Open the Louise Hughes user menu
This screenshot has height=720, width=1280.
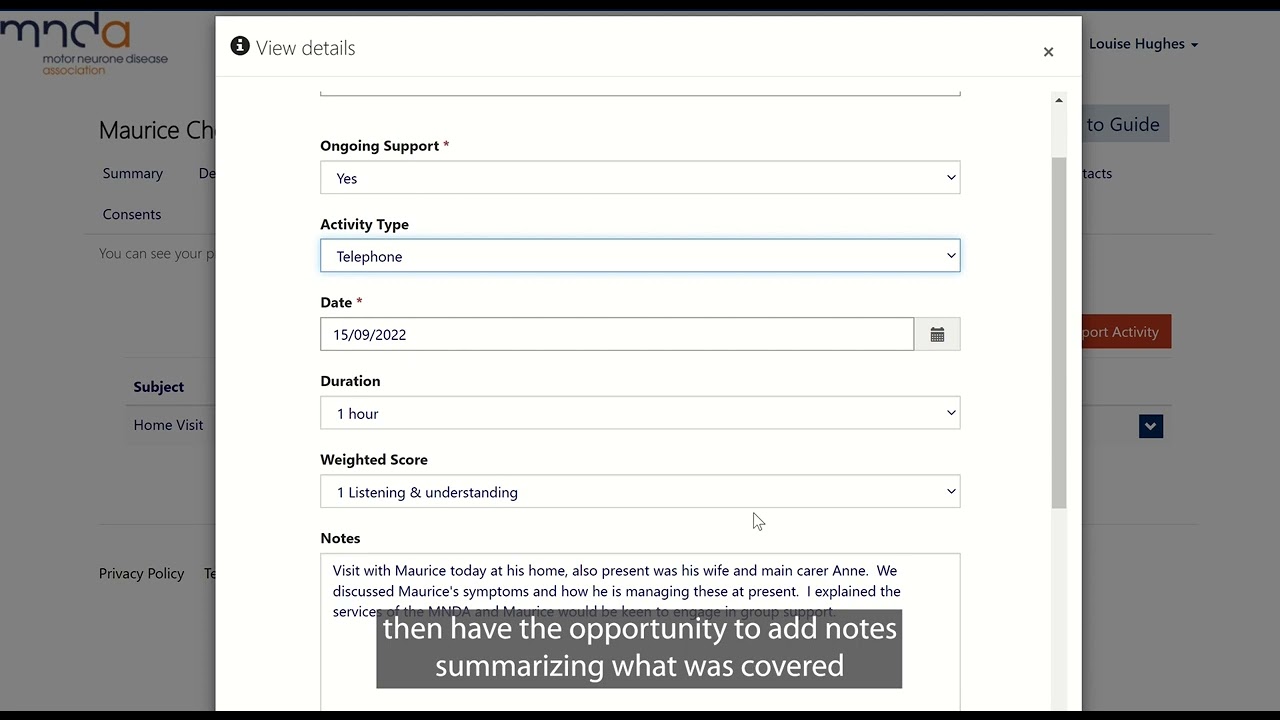1143,44
